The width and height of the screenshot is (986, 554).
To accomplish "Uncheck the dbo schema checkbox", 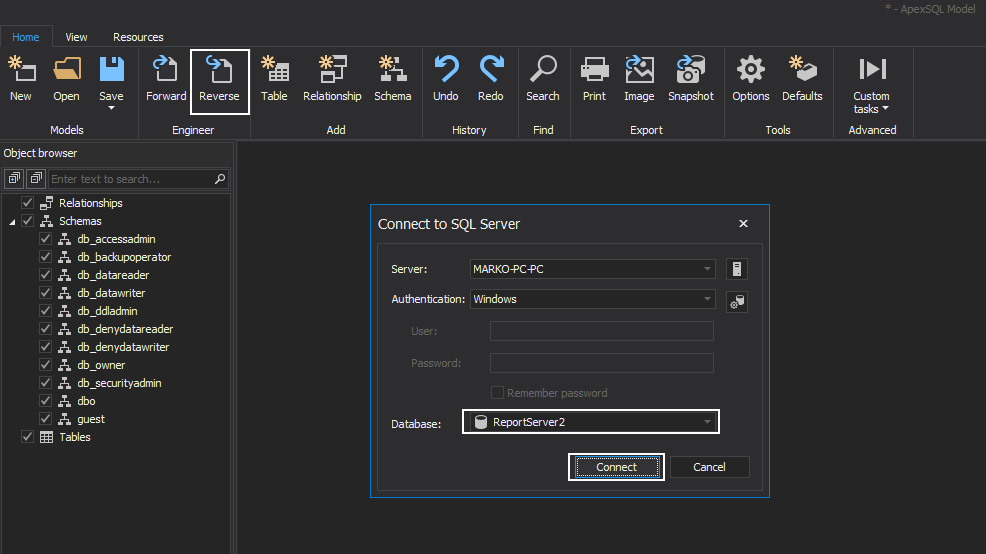I will [x=45, y=401].
